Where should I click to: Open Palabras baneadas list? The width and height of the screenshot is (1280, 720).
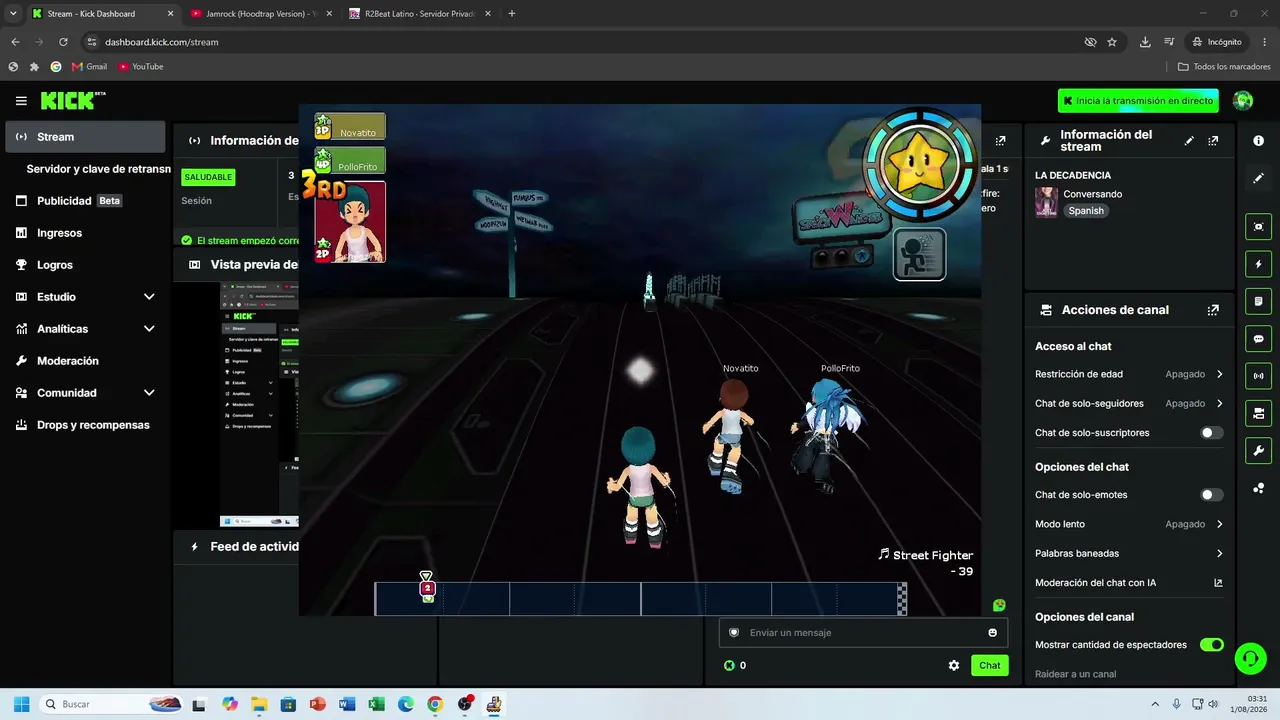coord(1129,553)
